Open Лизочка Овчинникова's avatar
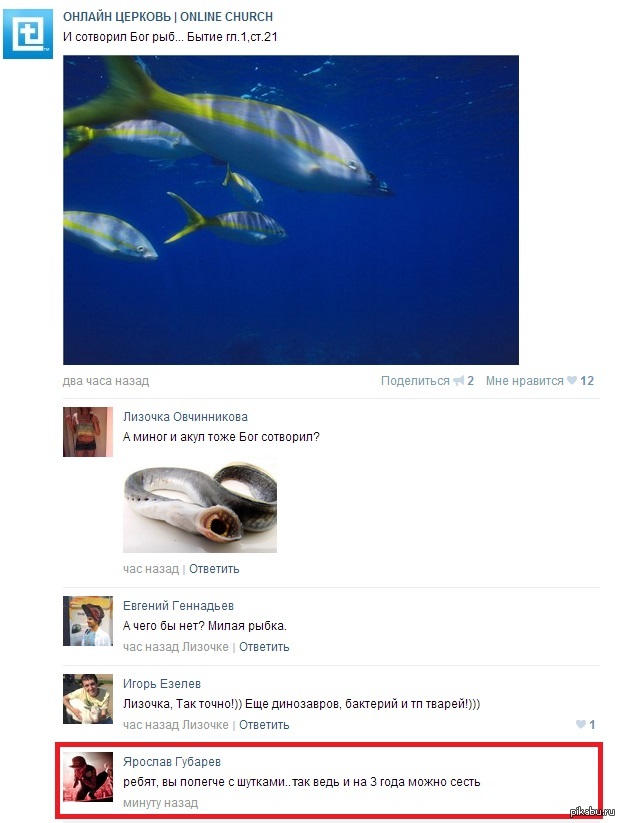Screen dimensions: 620x823 click(x=88, y=432)
